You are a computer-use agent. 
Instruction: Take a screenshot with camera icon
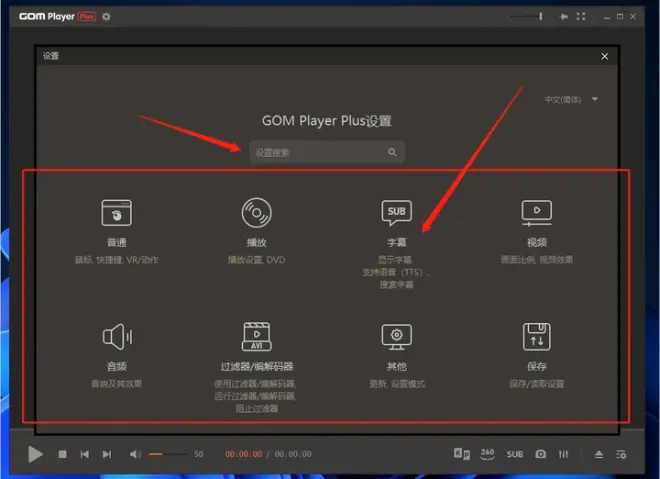pos(540,454)
